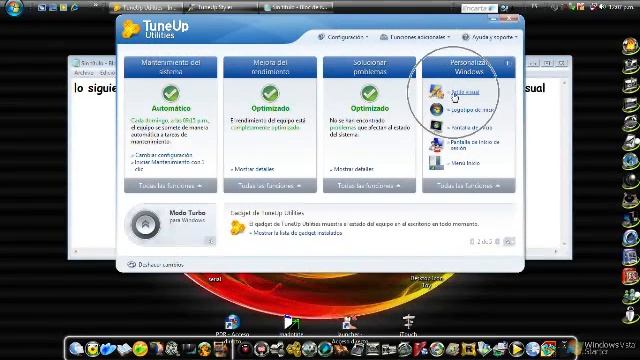This screenshot has height=360, width=640.
Task: Open Mostrar la lista de gadgets instalados
Action: pyautogui.click(x=298, y=233)
